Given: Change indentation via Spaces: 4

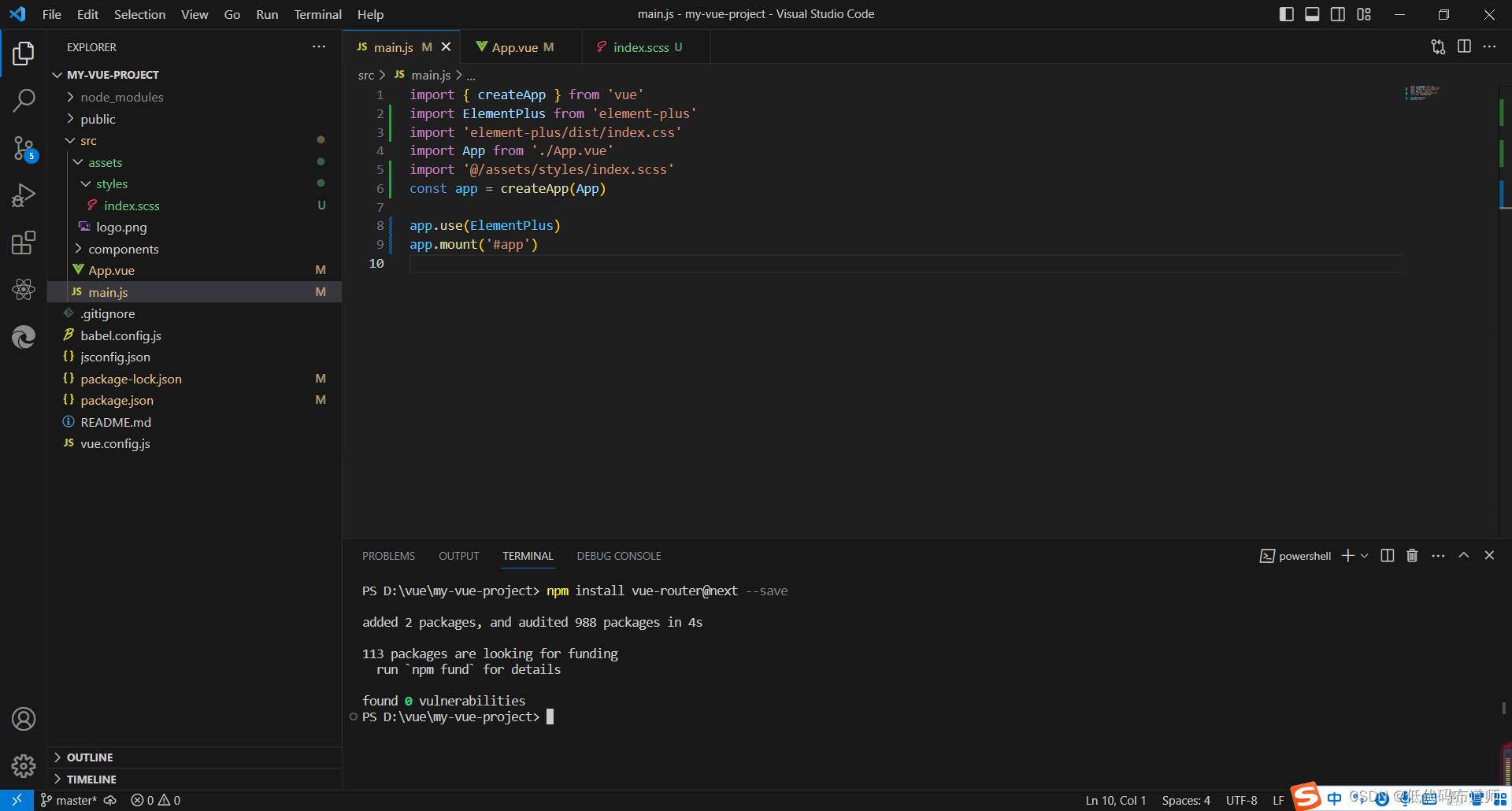Looking at the screenshot, I should pos(1186,800).
